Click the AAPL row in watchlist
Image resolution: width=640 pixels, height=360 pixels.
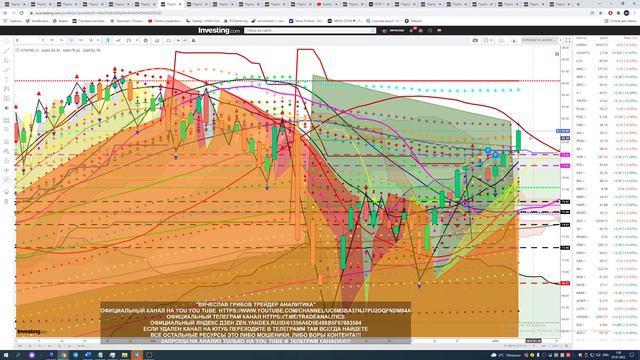click(607, 69)
